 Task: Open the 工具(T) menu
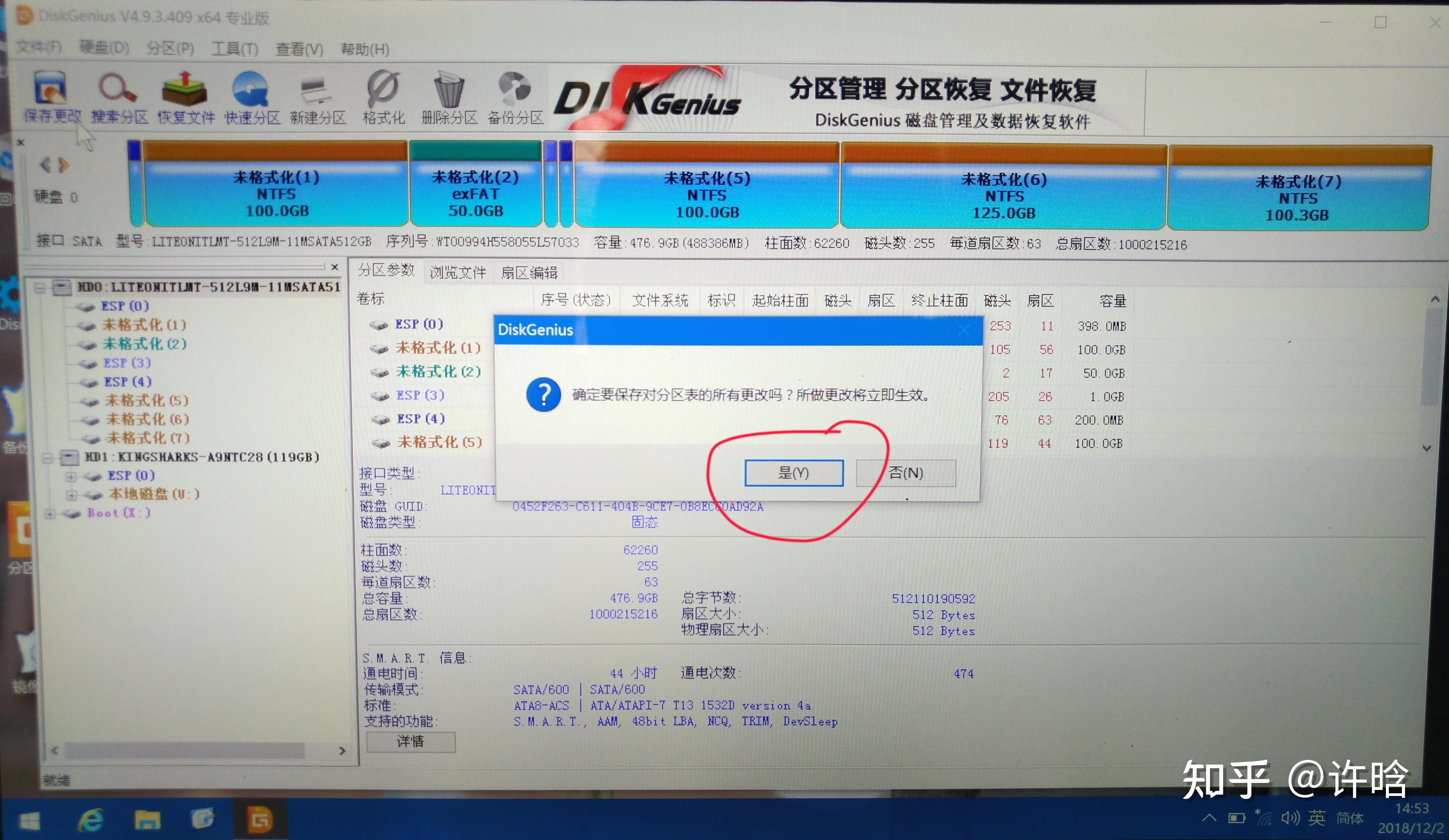pos(235,48)
